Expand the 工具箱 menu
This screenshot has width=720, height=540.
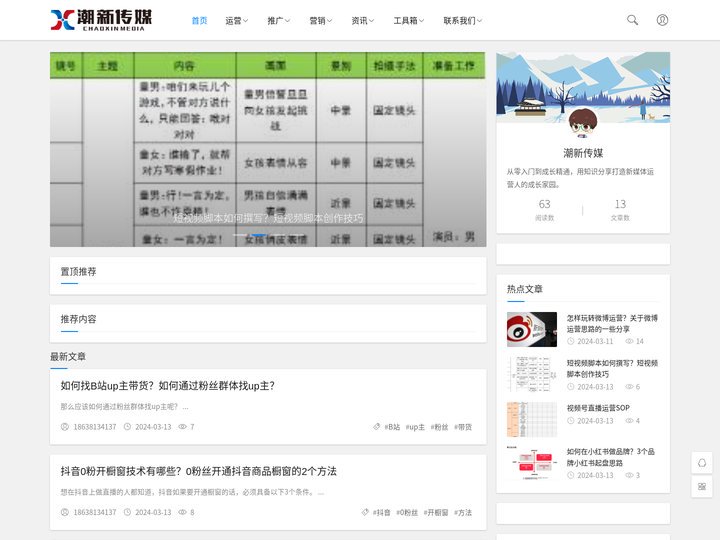tap(409, 20)
